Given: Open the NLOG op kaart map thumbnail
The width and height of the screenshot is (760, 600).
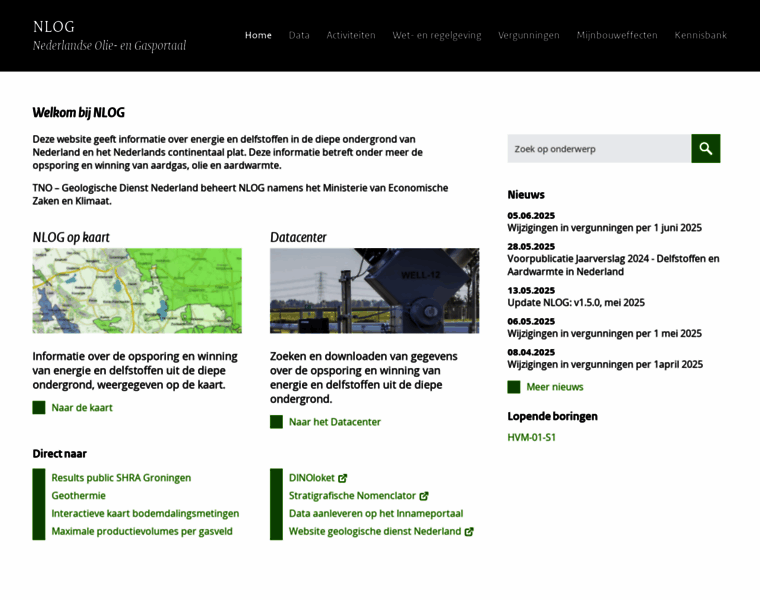Looking at the screenshot, I should point(137,291).
